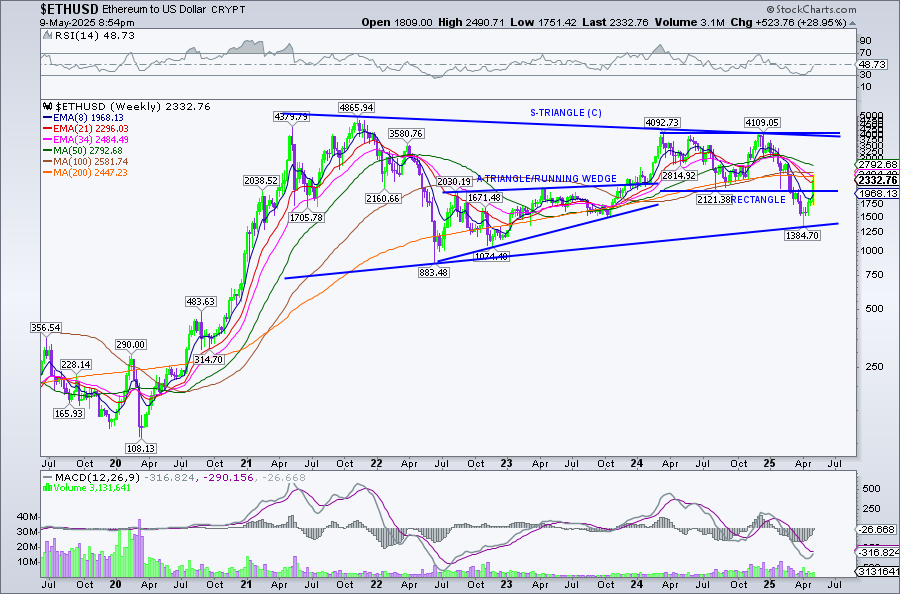Click the 1074.40 price label

491,257
